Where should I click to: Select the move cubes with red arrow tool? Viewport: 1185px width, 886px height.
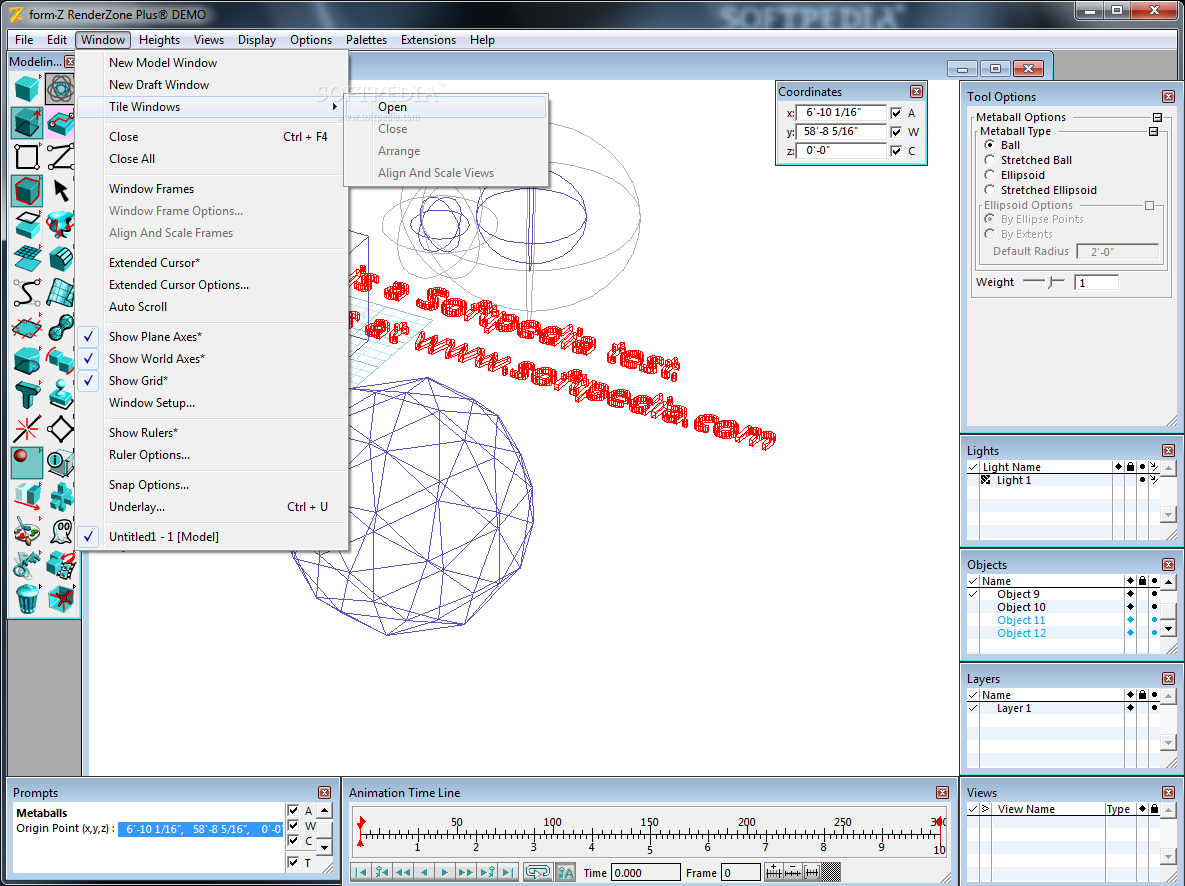[27, 497]
